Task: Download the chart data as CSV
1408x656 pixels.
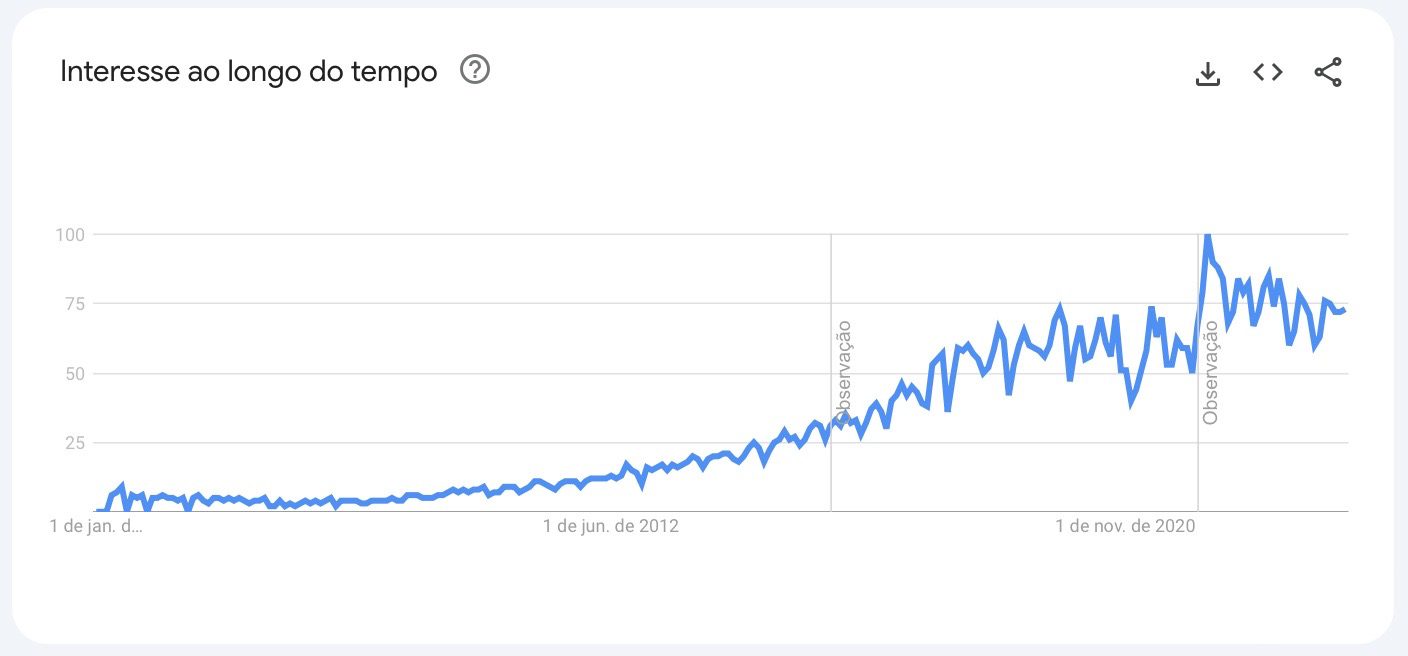Action: click(1208, 73)
